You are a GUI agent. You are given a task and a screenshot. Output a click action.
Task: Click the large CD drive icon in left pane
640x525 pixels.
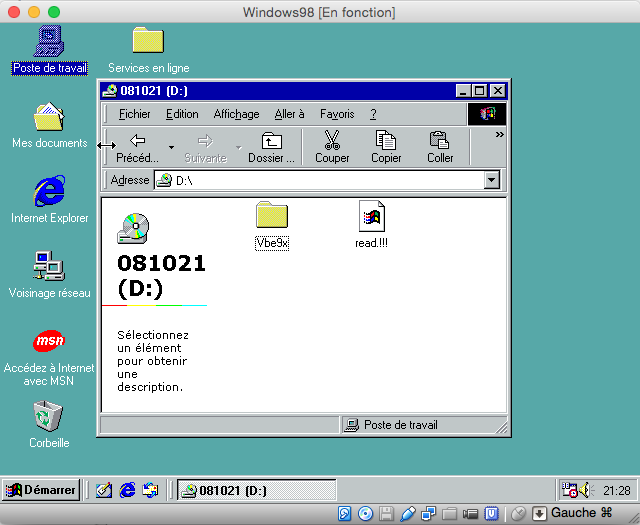click(133, 229)
